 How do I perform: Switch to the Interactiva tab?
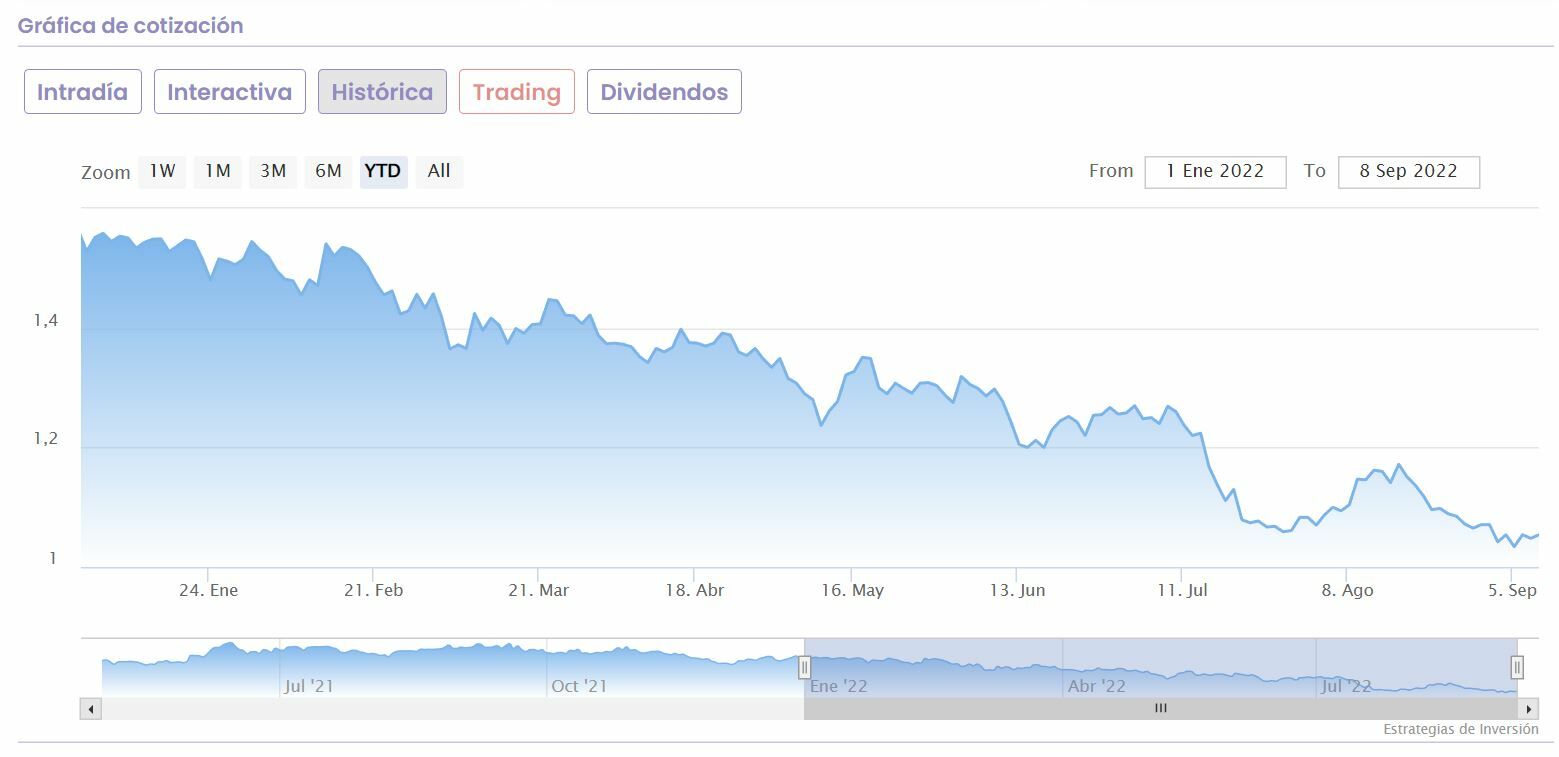click(230, 92)
